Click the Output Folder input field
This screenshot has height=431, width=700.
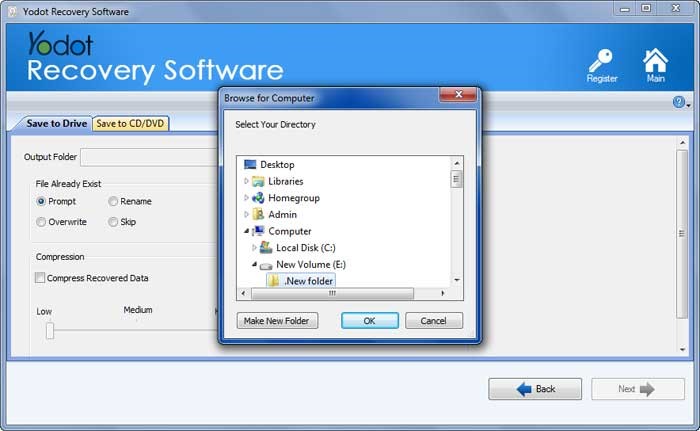148,157
